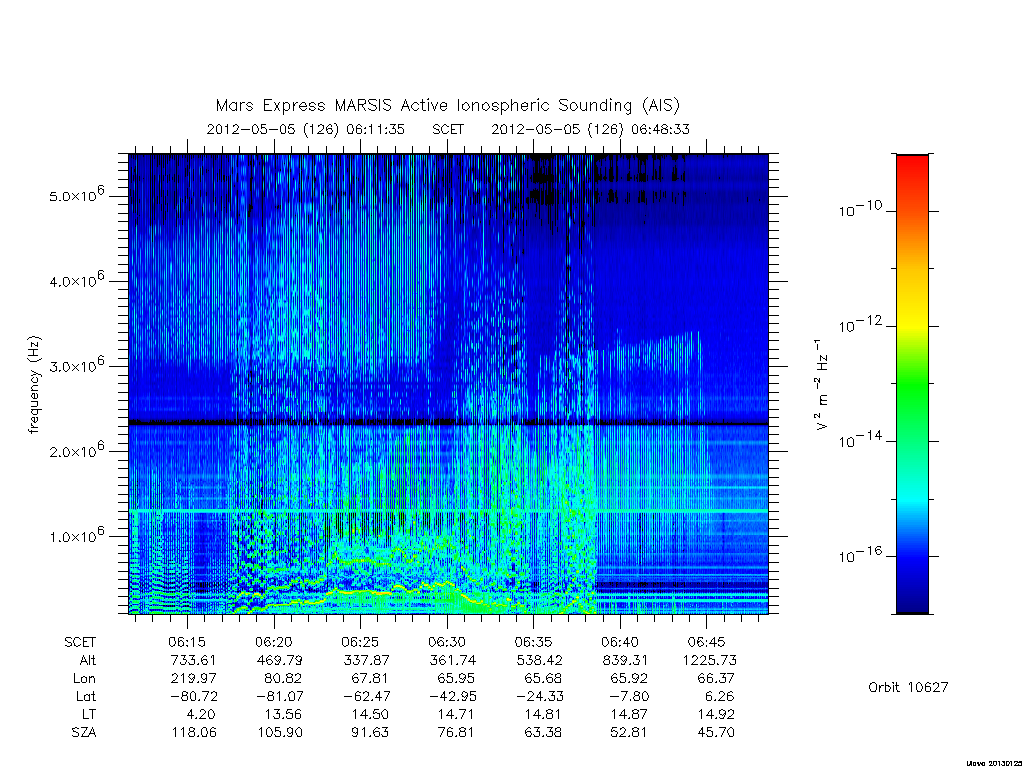1024x768 pixels.
Task: Click start time '2012-05-05 (126) 06:11:35'
Action: tap(306, 129)
